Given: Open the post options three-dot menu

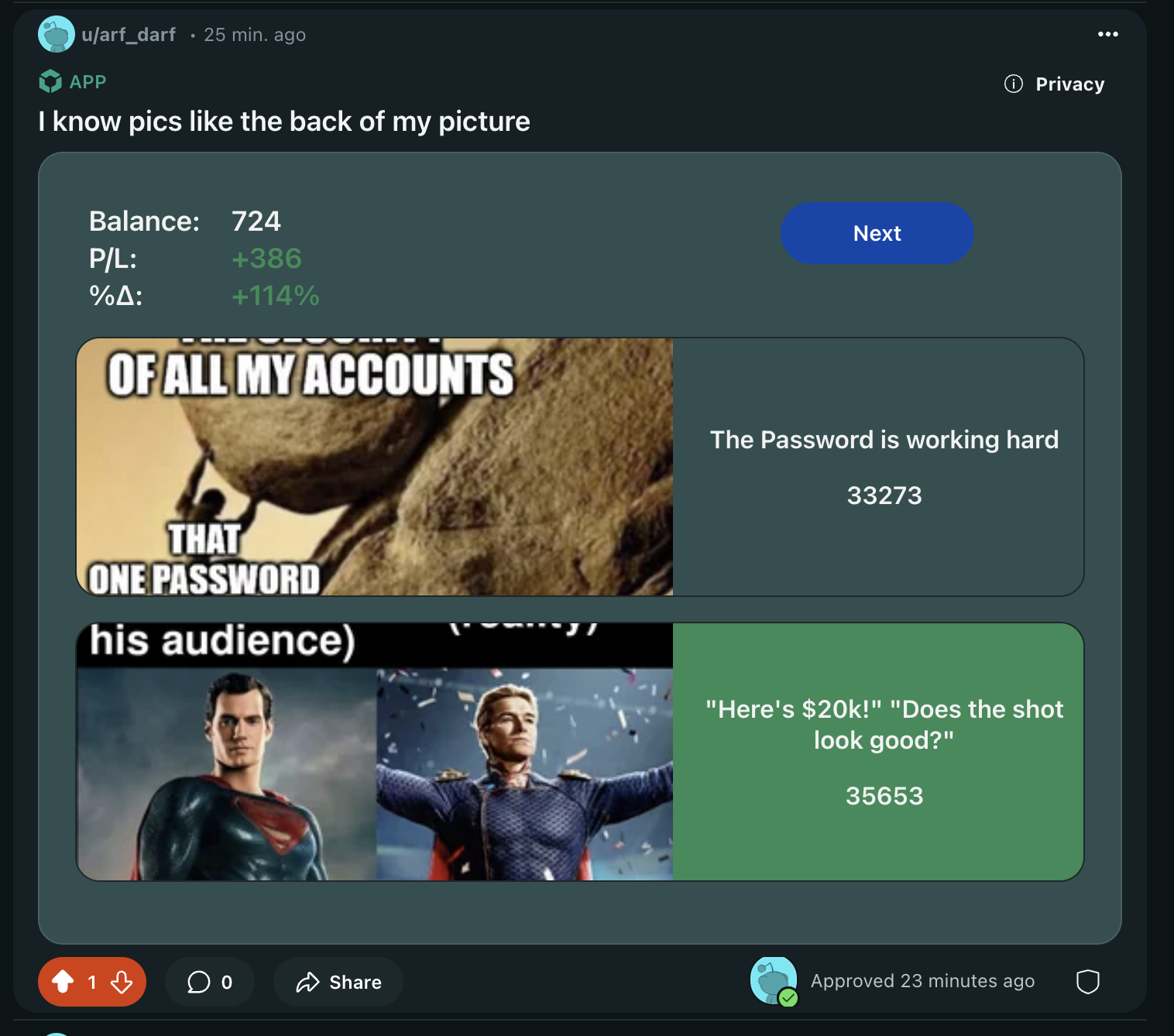Looking at the screenshot, I should click(1108, 34).
